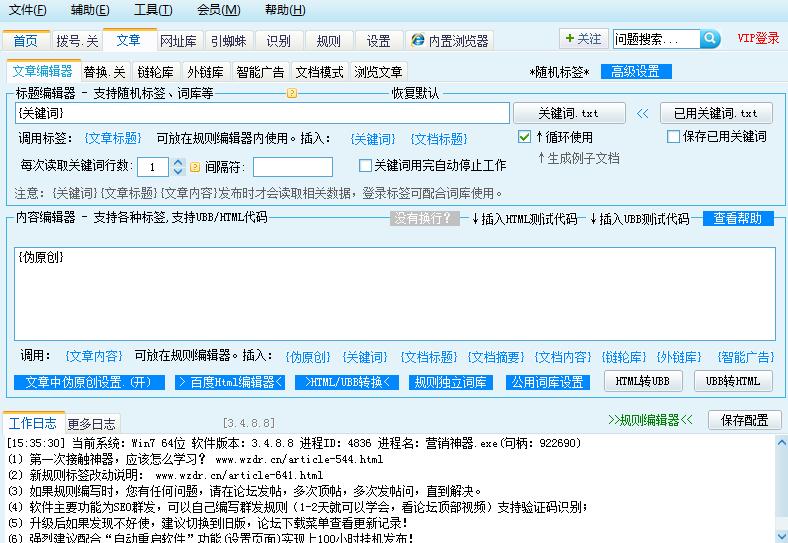Click the yellow help icon in title editor header

[291, 93]
